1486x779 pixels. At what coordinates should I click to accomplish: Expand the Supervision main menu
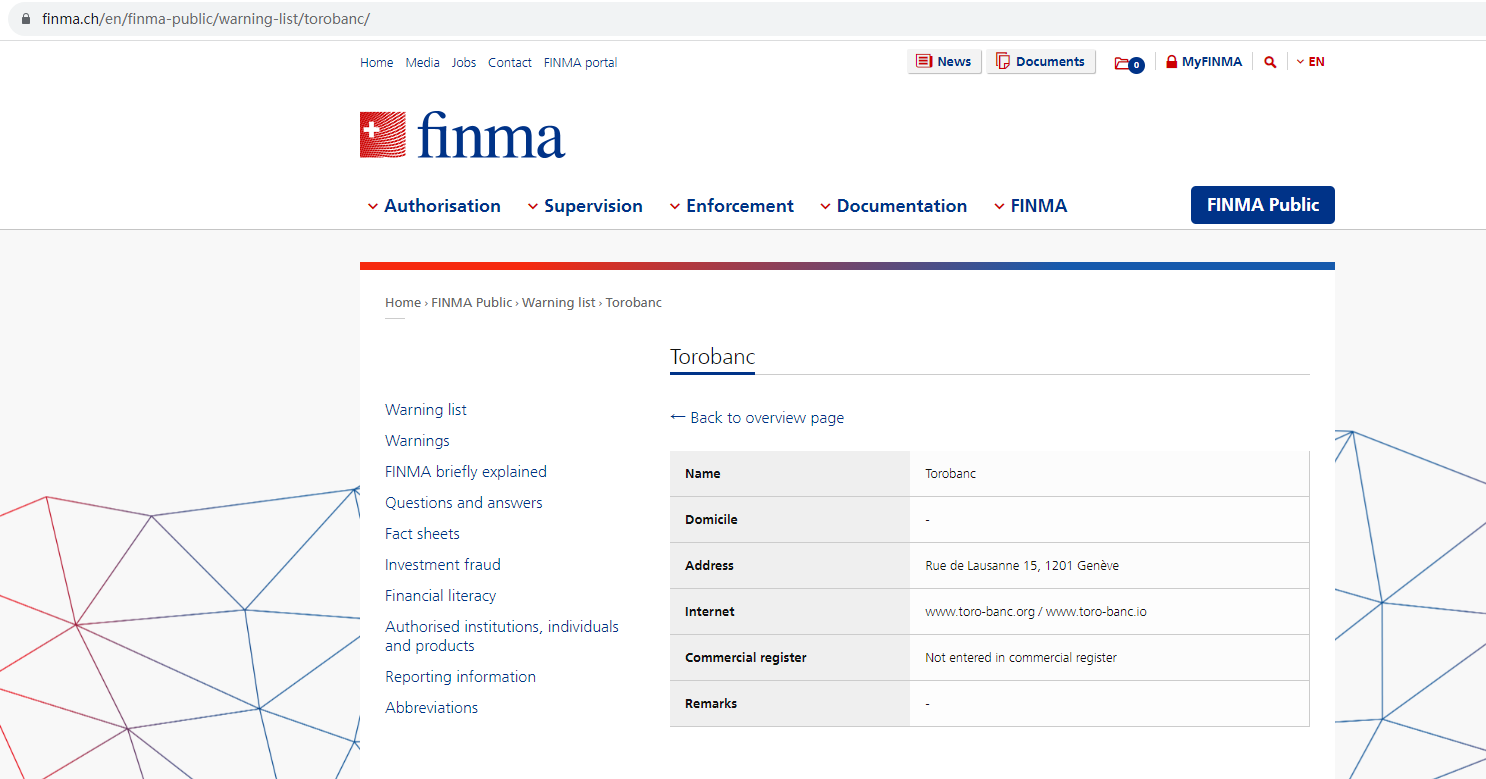tap(585, 206)
